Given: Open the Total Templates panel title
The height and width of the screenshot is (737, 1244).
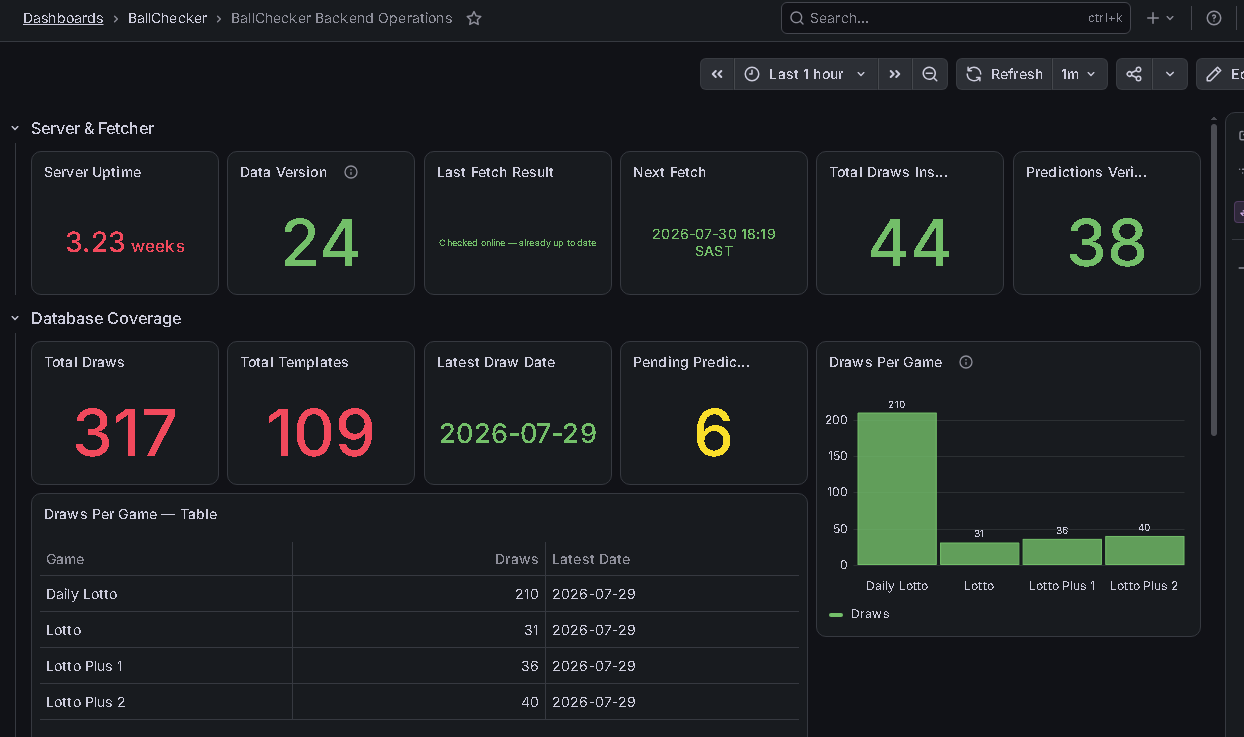Looking at the screenshot, I should [x=294, y=362].
